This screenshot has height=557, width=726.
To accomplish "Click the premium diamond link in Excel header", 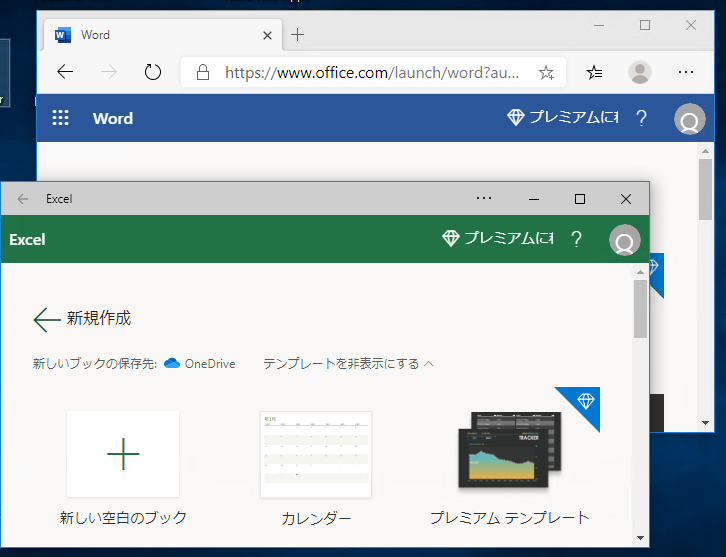I will click(x=497, y=238).
